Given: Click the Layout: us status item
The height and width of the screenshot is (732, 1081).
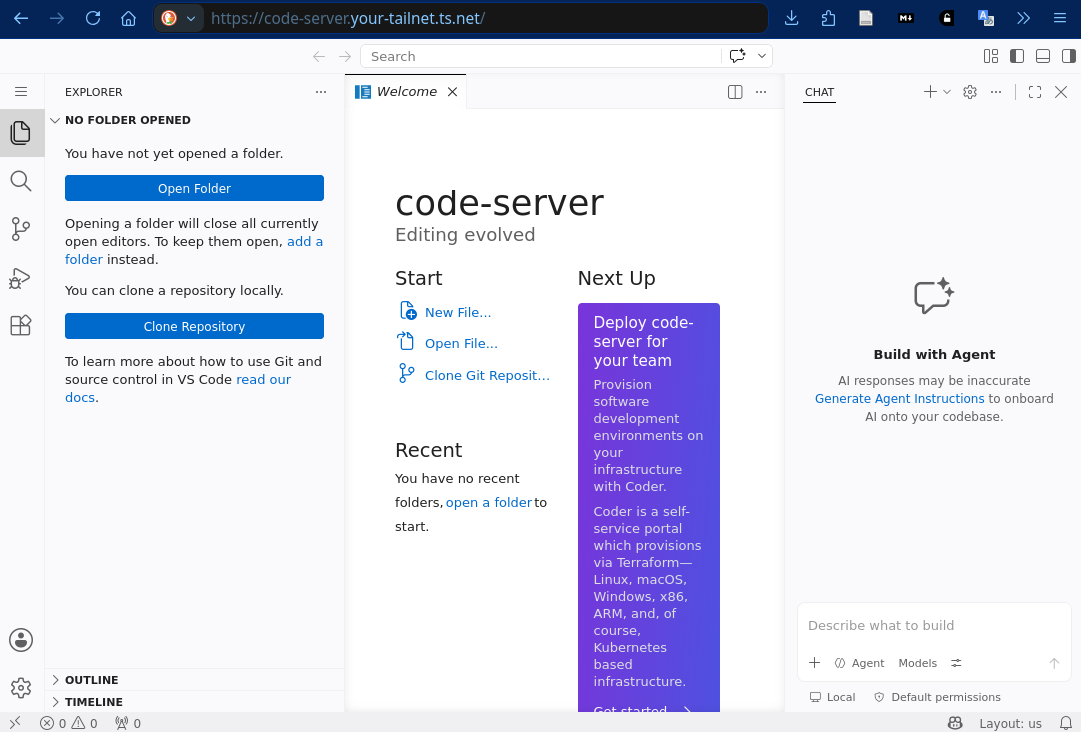Looking at the screenshot, I should [x=1010, y=723].
